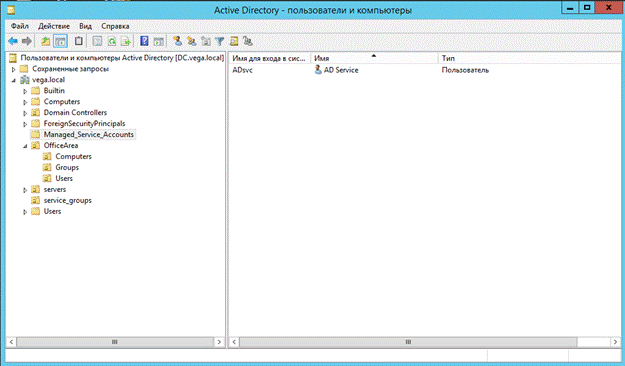This screenshot has height=366, width=625.
Task: Expand the Builtin container
Action: (25, 91)
